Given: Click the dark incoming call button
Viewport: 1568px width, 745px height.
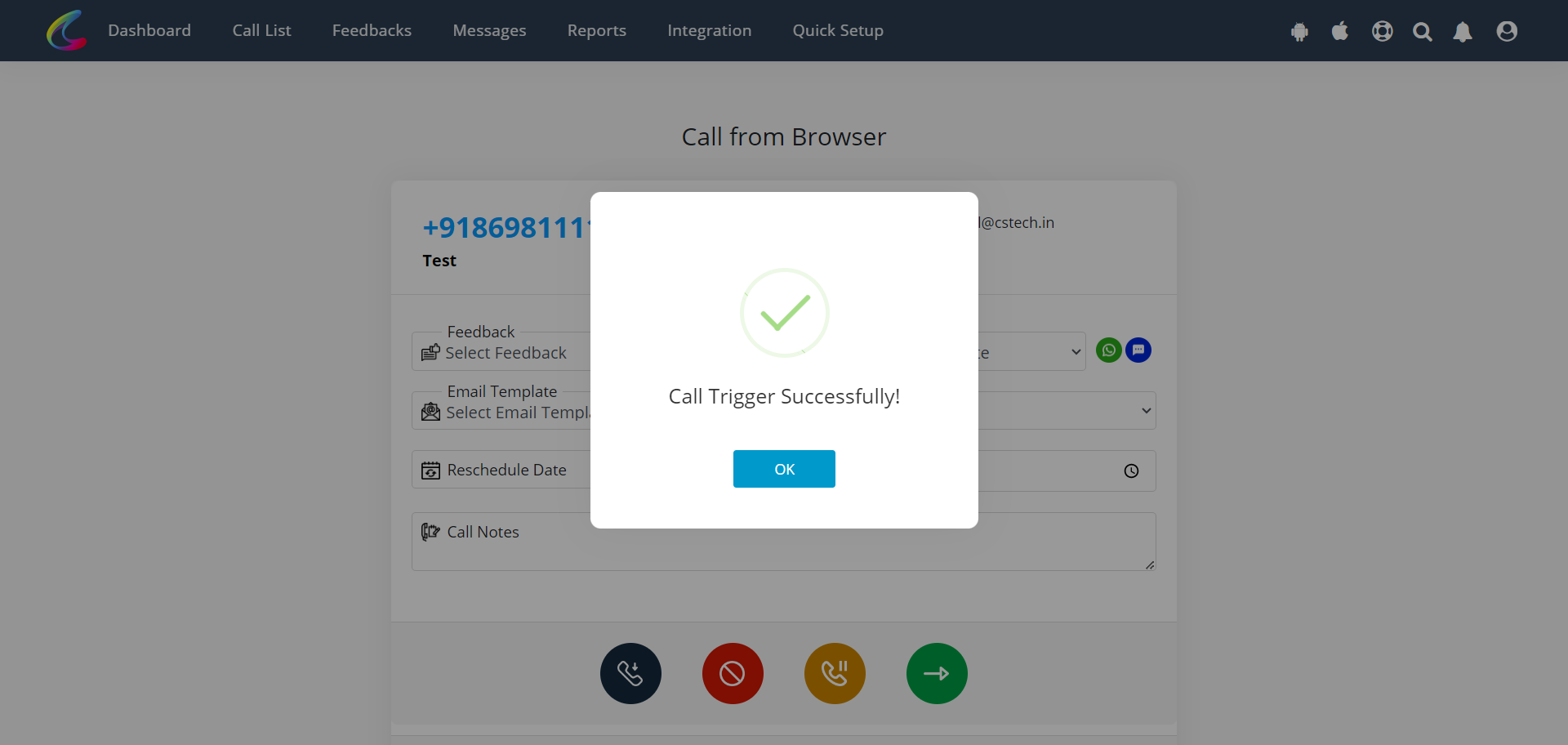Looking at the screenshot, I should pyautogui.click(x=630, y=673).
